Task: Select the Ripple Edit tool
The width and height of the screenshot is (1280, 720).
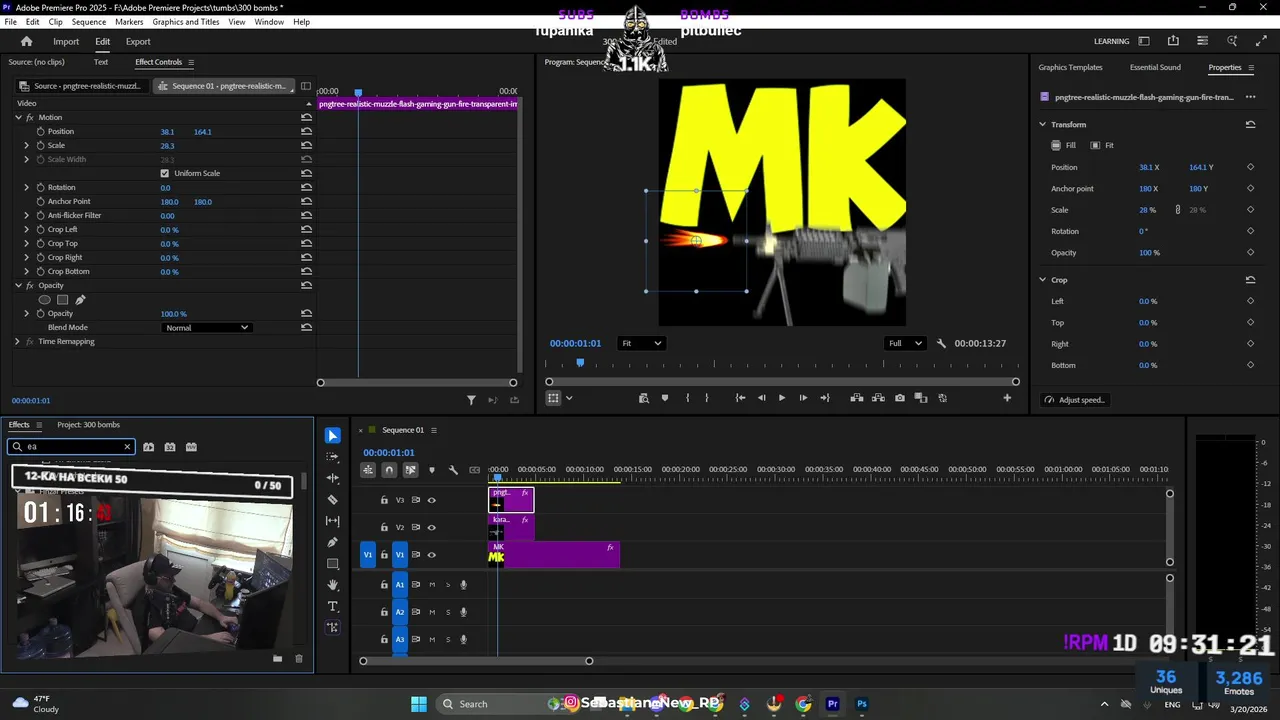Action: [x=333, y=478]
